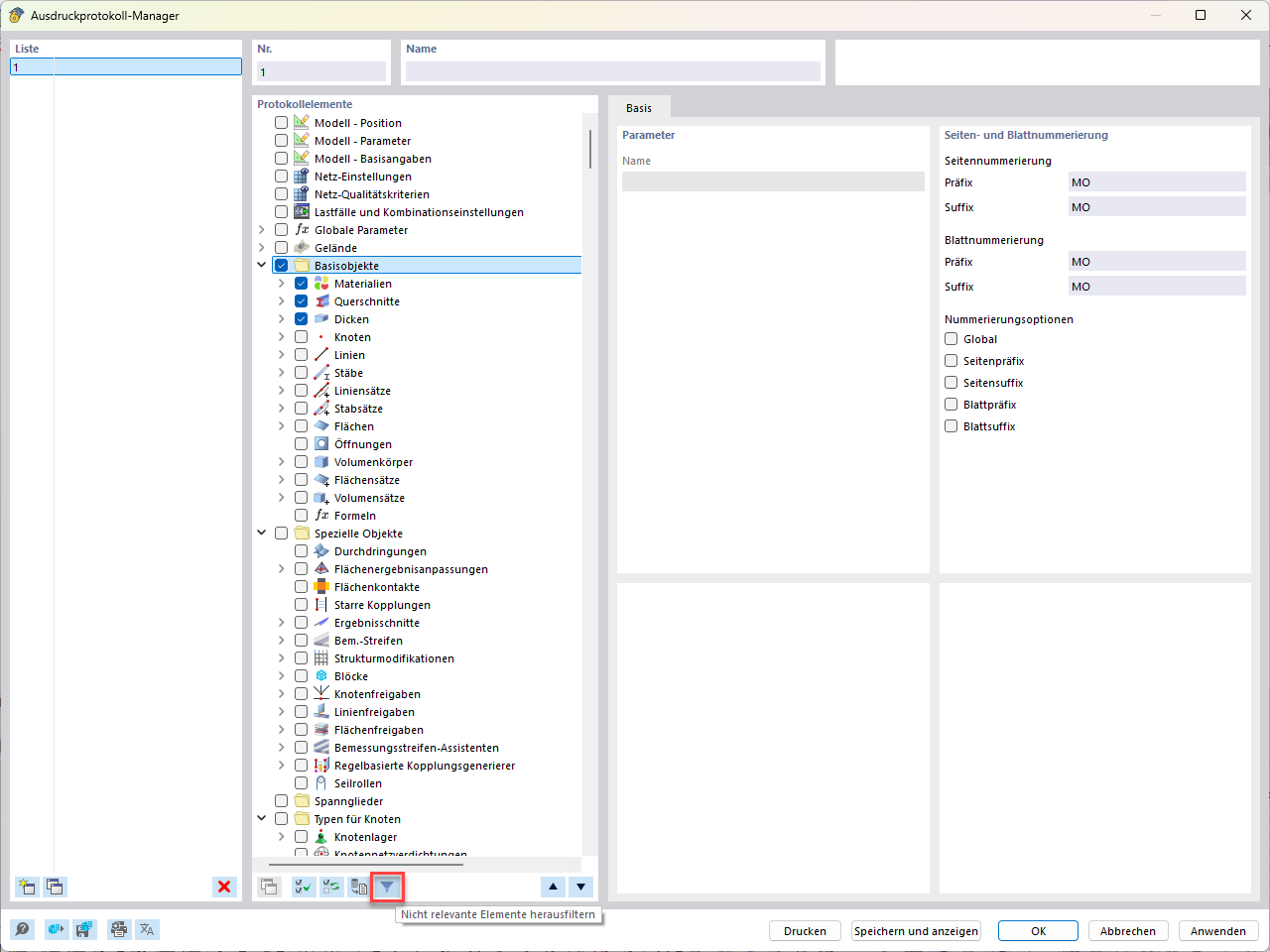Collapse the Typen für Knoten node
1270x952 pixels.
coord(262,819)
